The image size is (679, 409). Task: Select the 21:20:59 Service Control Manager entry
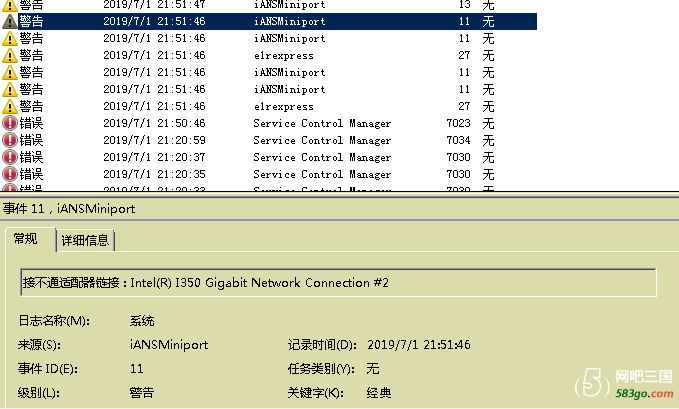click(268, 140)
